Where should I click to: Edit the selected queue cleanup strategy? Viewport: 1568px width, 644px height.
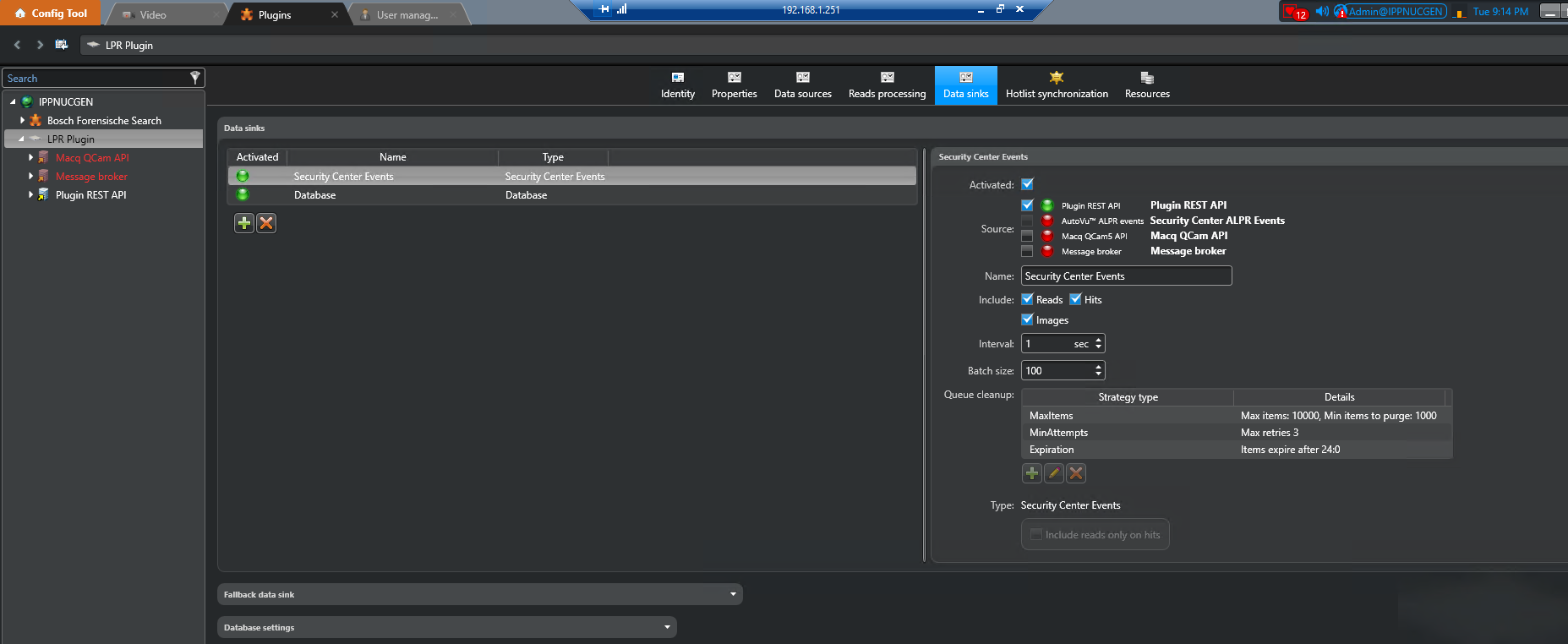1053,473
